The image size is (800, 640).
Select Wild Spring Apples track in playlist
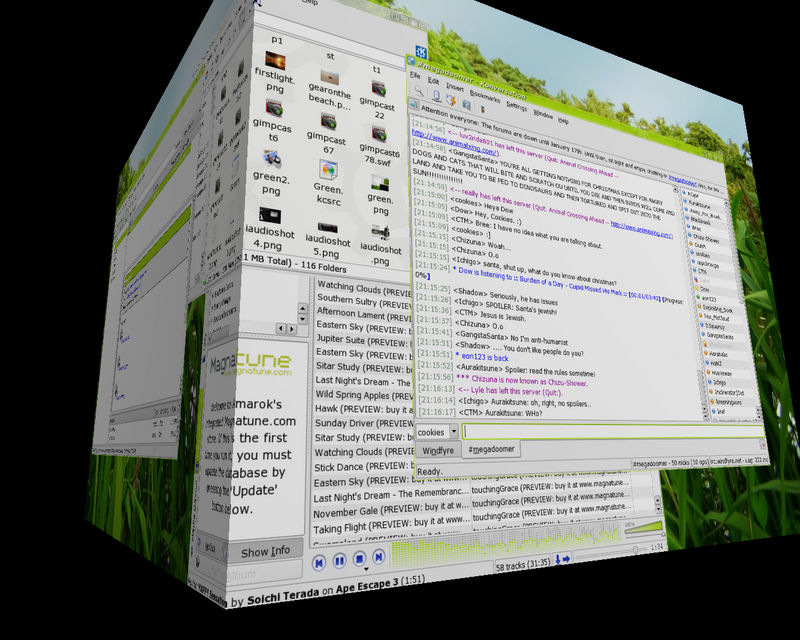point(364,395)
